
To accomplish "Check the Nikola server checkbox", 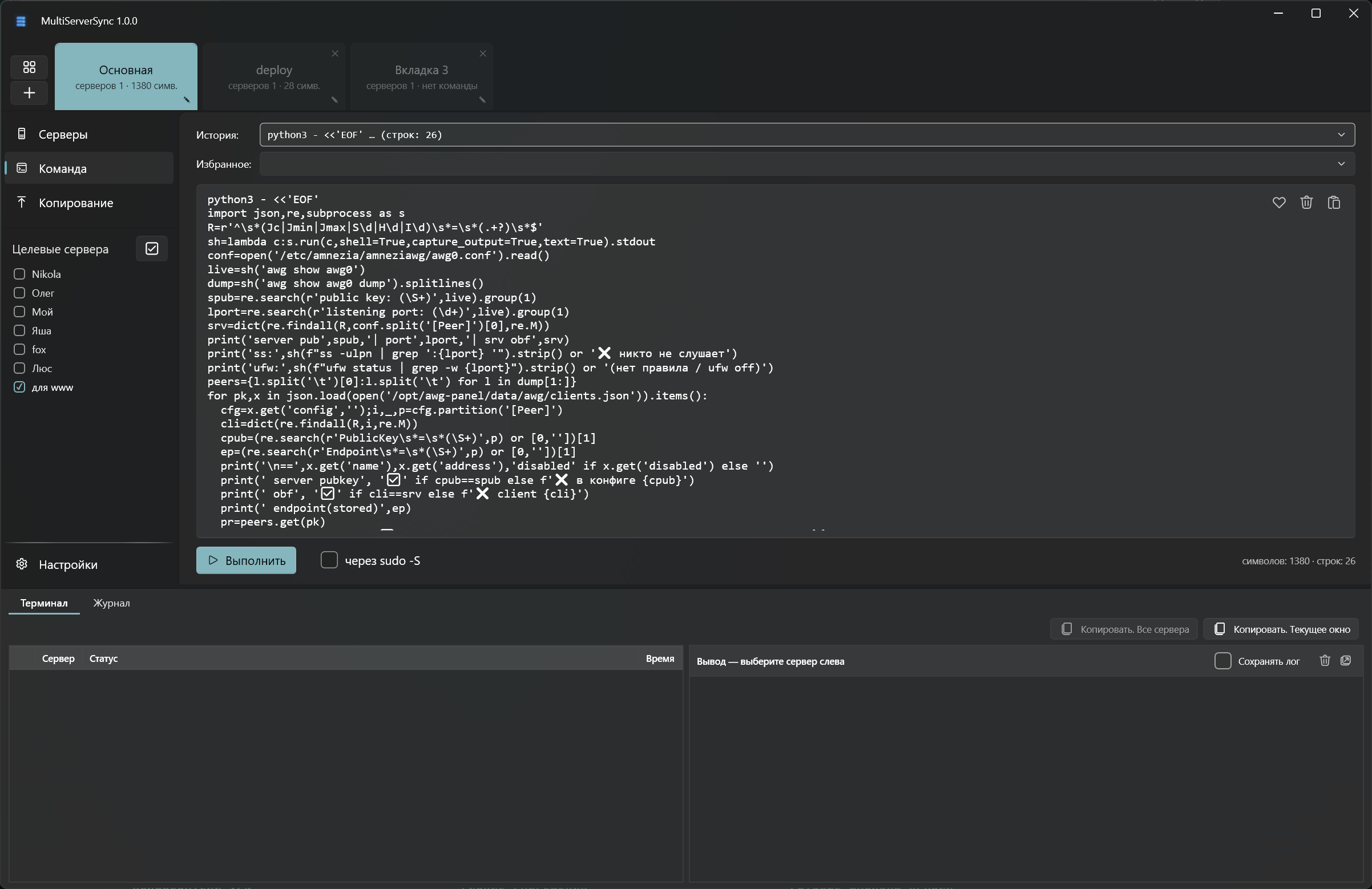I will pyautogui.click(x=19, y=274).
